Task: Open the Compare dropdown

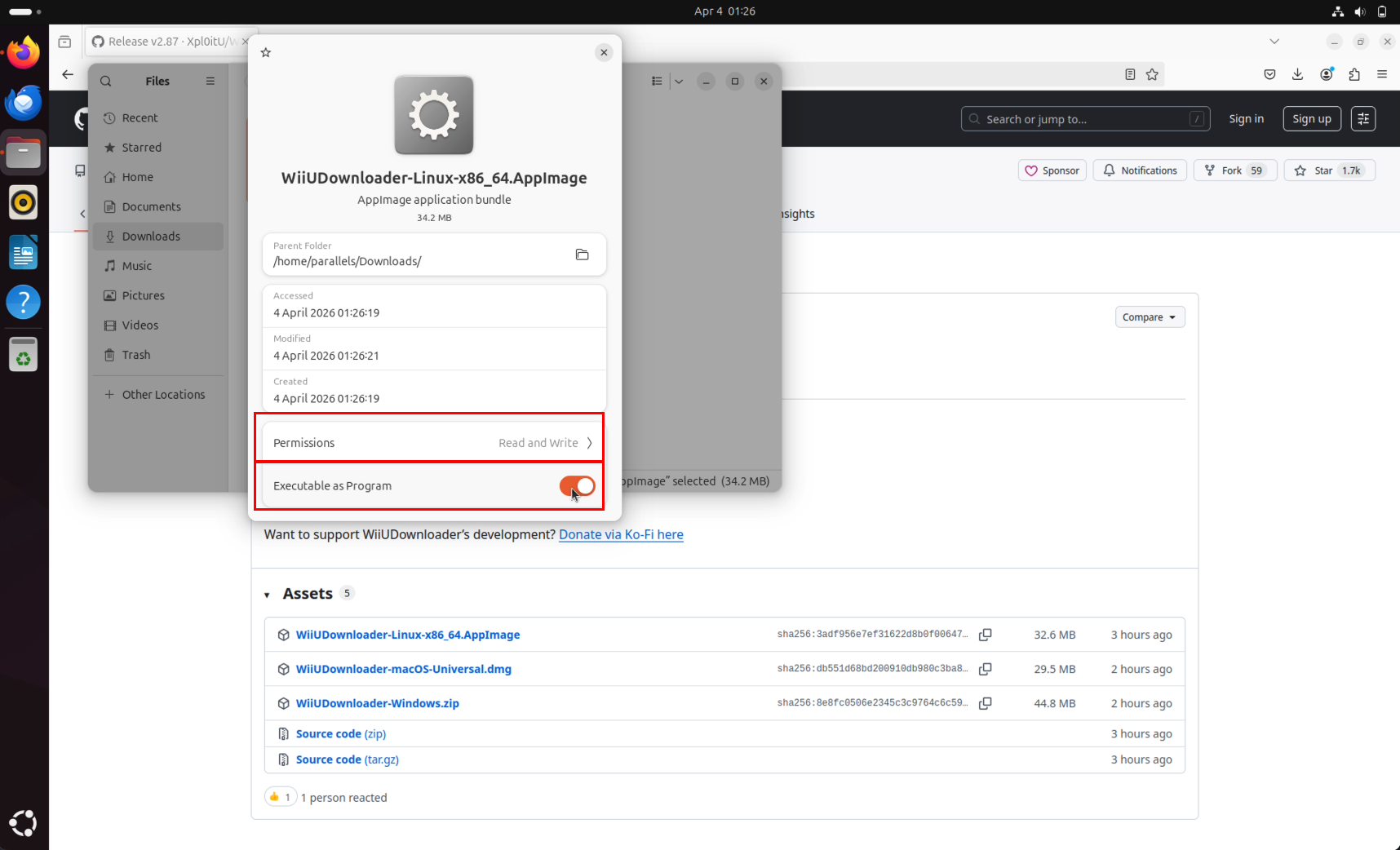Action: [x=1150, y=317]
